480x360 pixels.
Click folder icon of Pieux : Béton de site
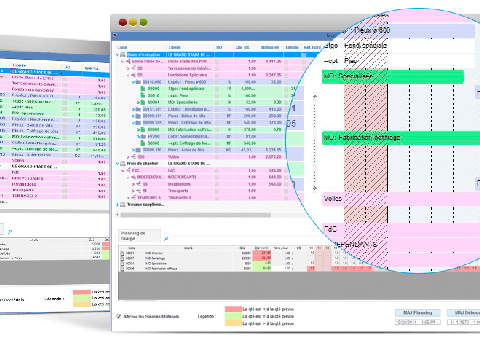(138, 116)
